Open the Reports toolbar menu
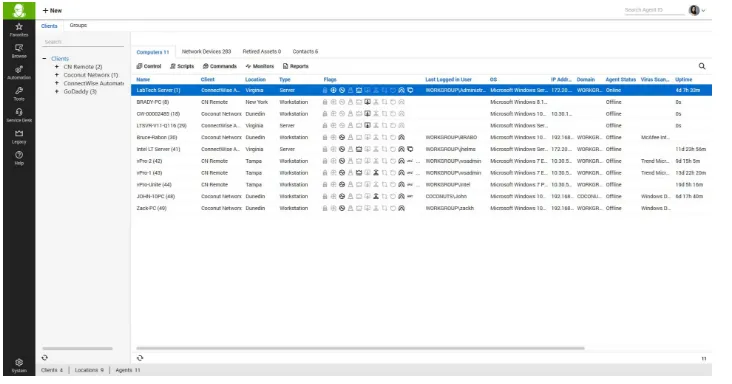Screen dimensions: 732x384 [296, 66]
